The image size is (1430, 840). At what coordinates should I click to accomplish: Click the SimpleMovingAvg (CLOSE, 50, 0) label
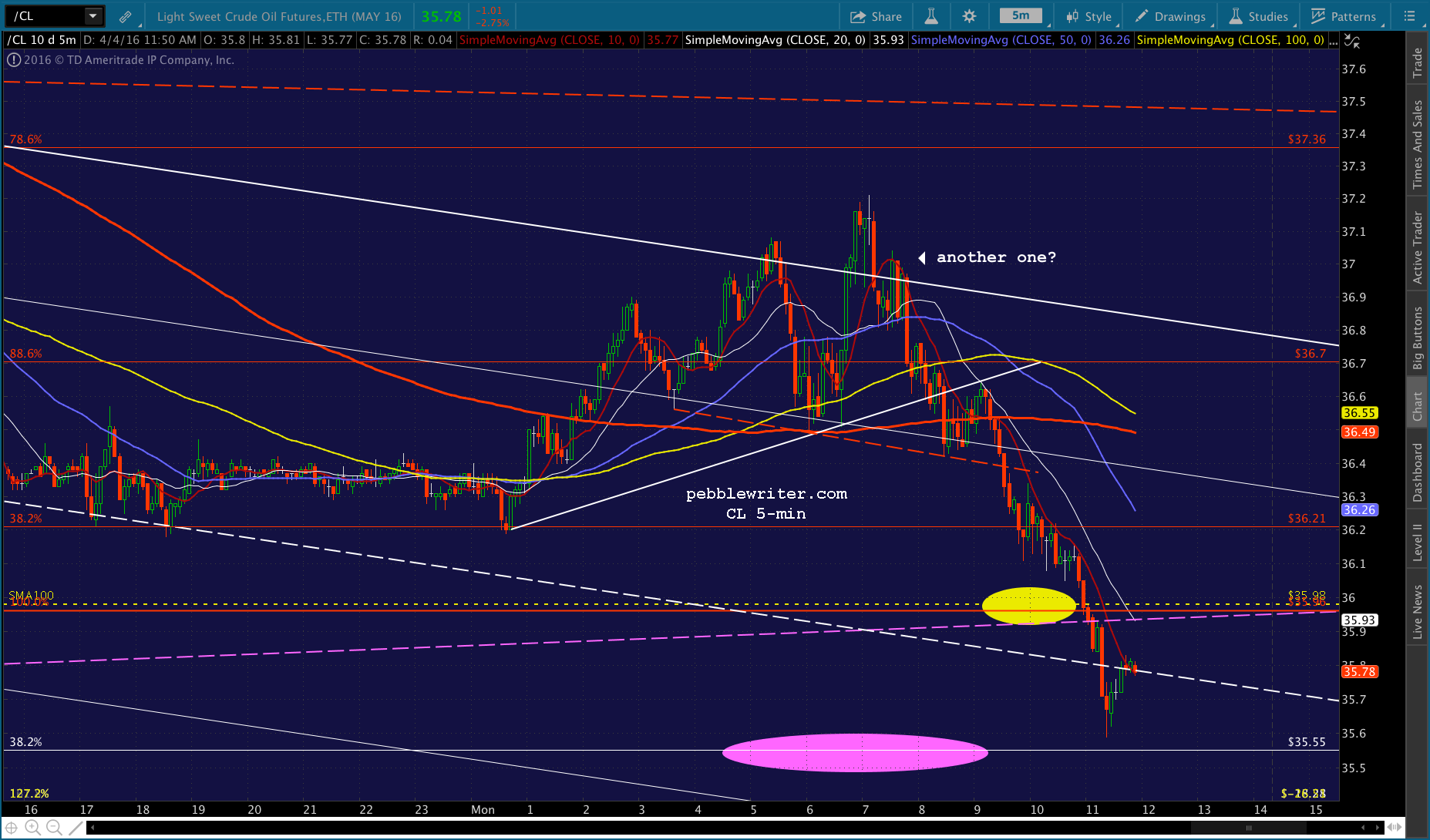click(1001, 40)
